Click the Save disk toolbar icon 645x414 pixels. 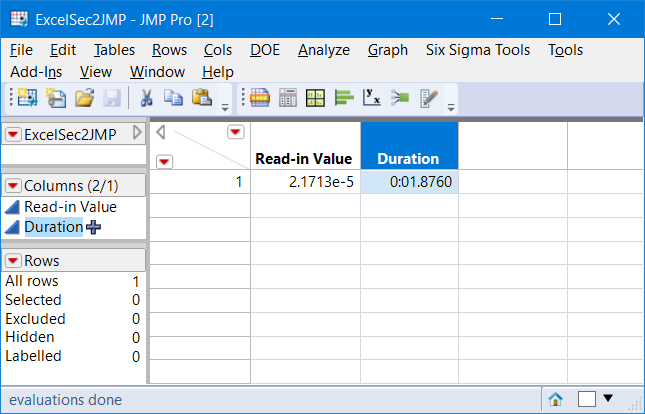click(112, 99)
